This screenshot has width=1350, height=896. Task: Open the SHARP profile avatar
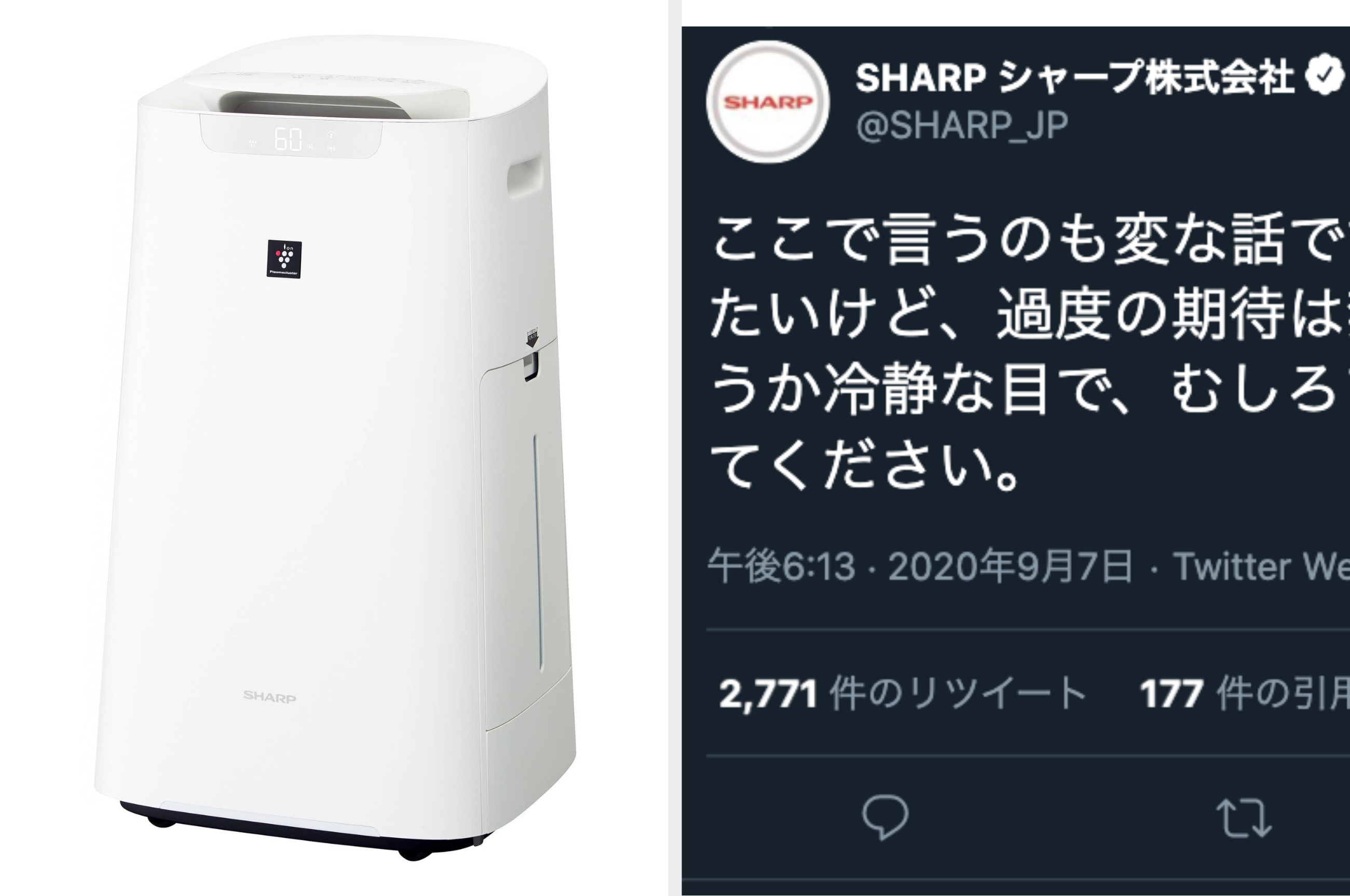(768, 102)
